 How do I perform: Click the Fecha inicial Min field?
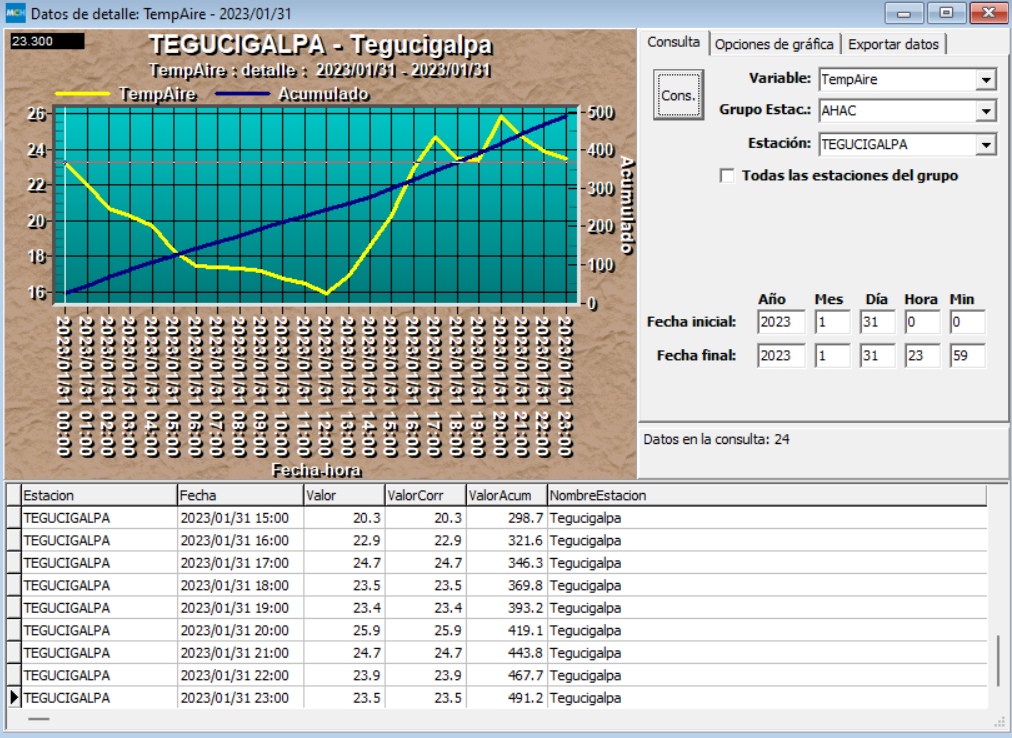[x=967, y=322]
